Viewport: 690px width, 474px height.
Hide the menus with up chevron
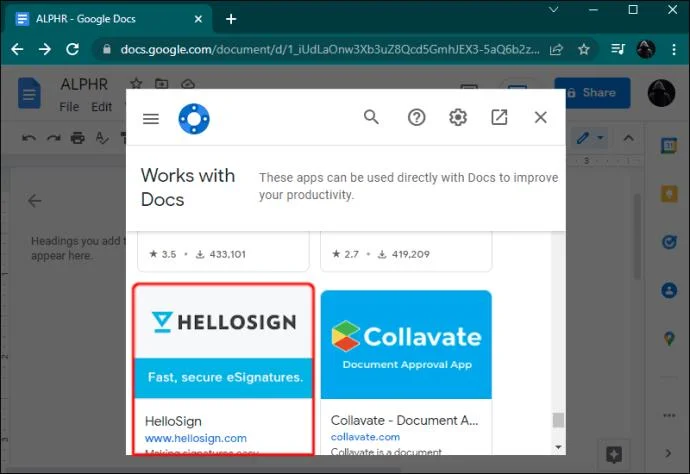(x=628, y=138)
